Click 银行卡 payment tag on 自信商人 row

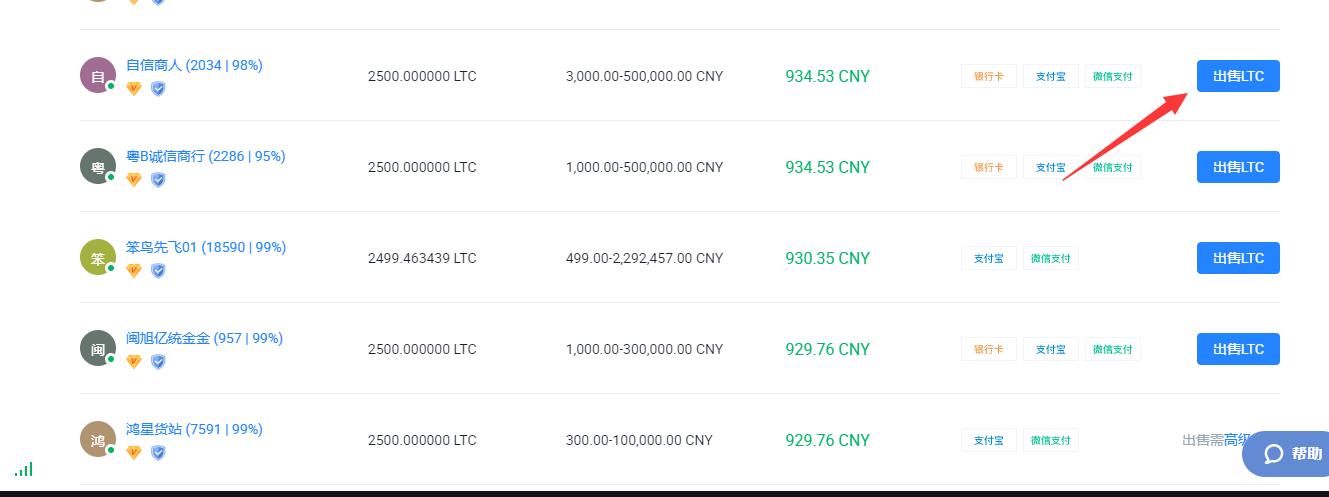(989, 76)
